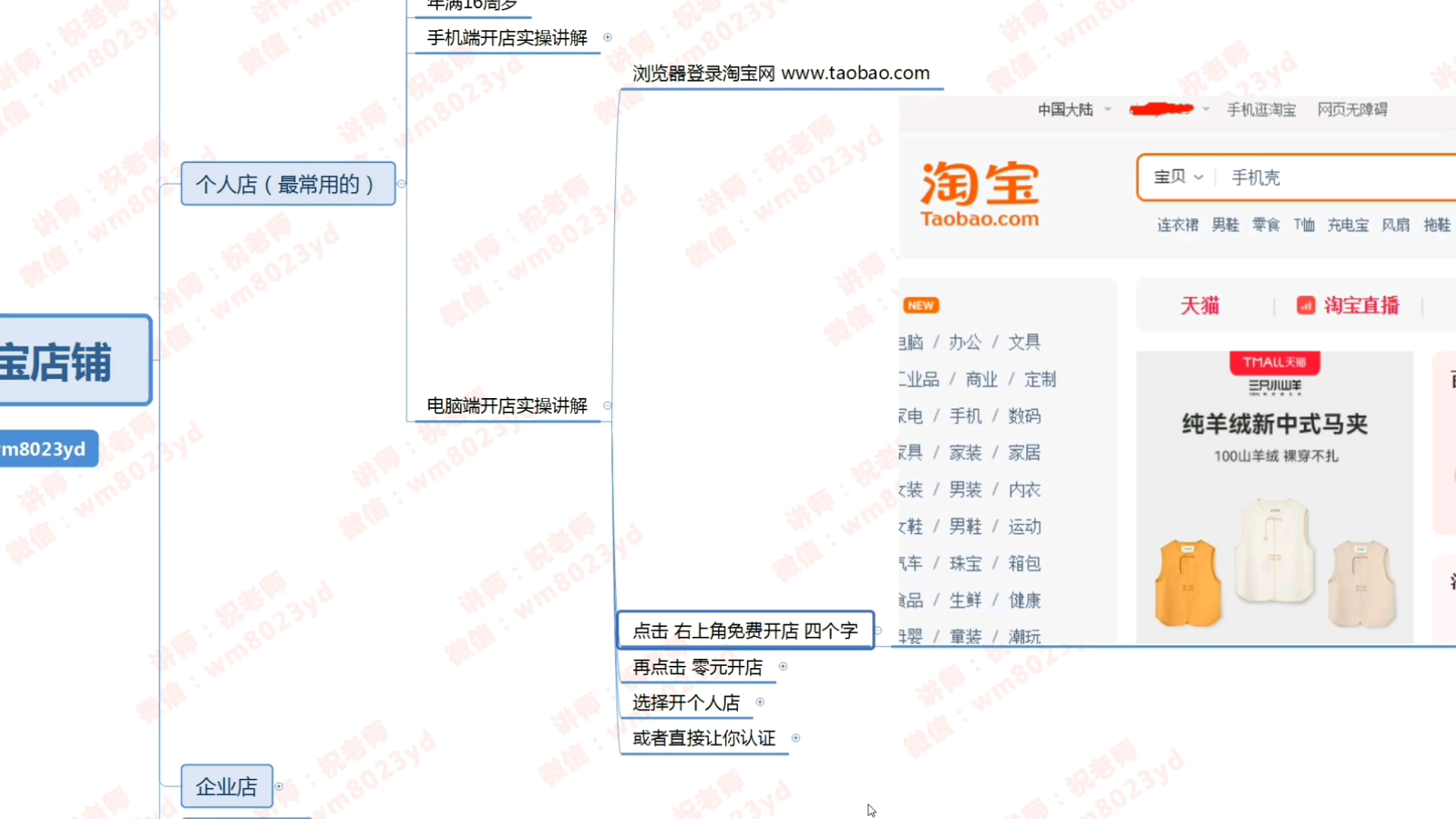Image resolution: width=1456 pixels, height=819 pixels.
Task: Open the 淘宝直播 tab
Action: tap(1361, 306)
